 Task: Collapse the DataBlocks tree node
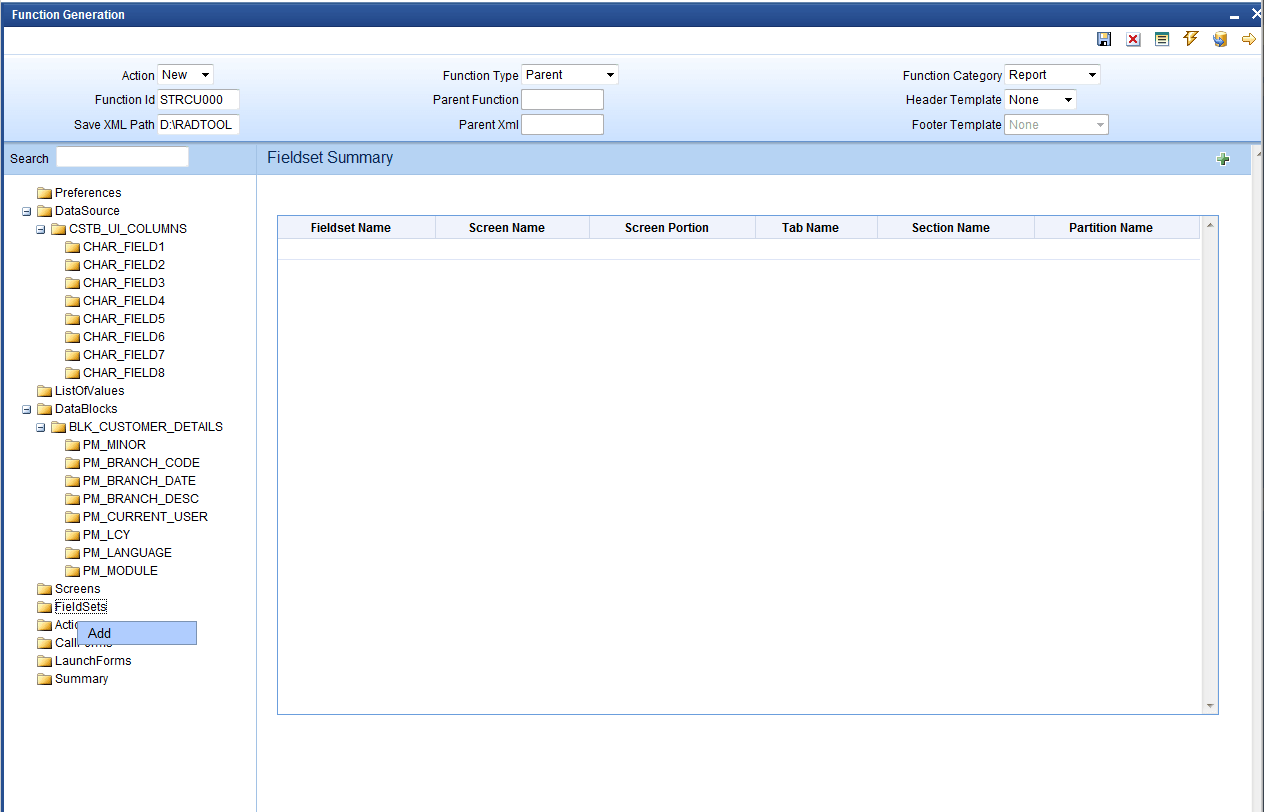click(26, 409)
